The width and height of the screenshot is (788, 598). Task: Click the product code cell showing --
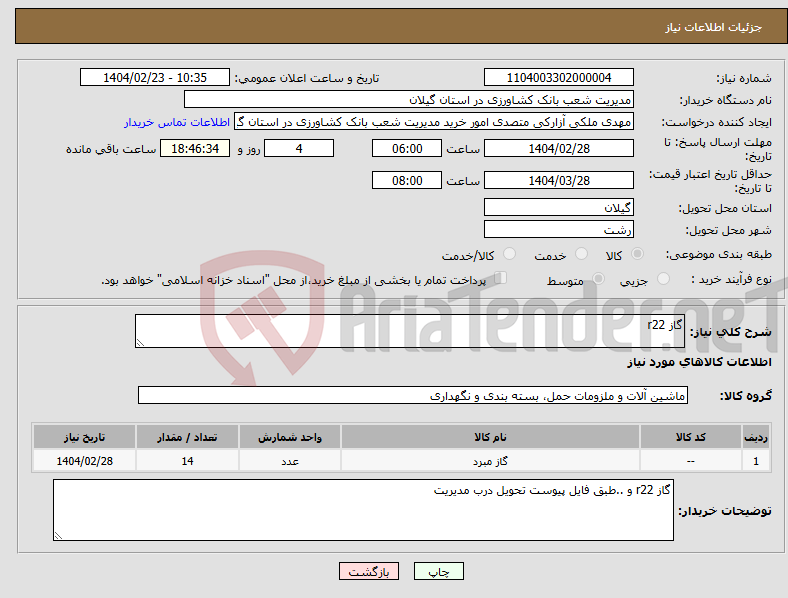tap(691, 461)
